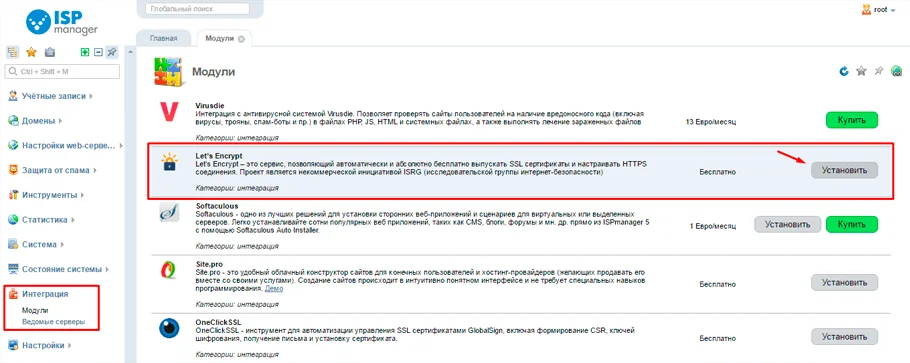Refresh the Модули list with the blue arrow
Screen dimensions: 910x363
[x=844, y=71]
